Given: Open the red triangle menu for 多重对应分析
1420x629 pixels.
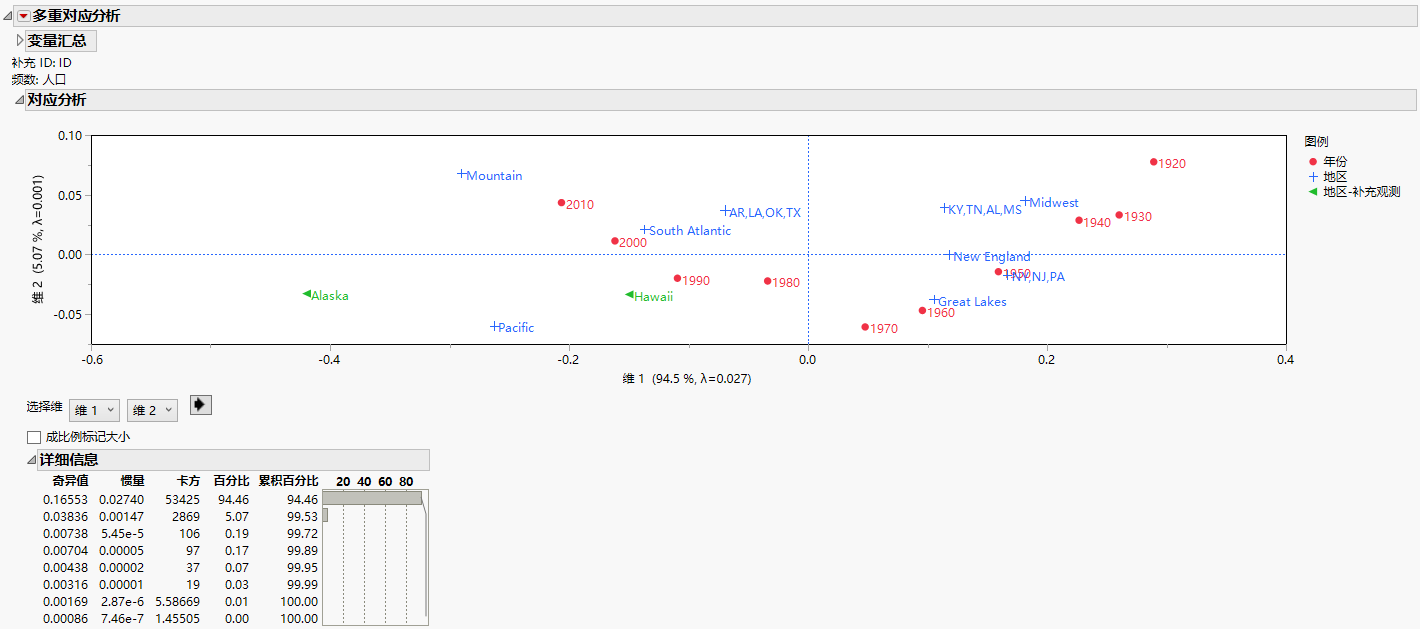Looking at the screenshot, I should (24, 16).
